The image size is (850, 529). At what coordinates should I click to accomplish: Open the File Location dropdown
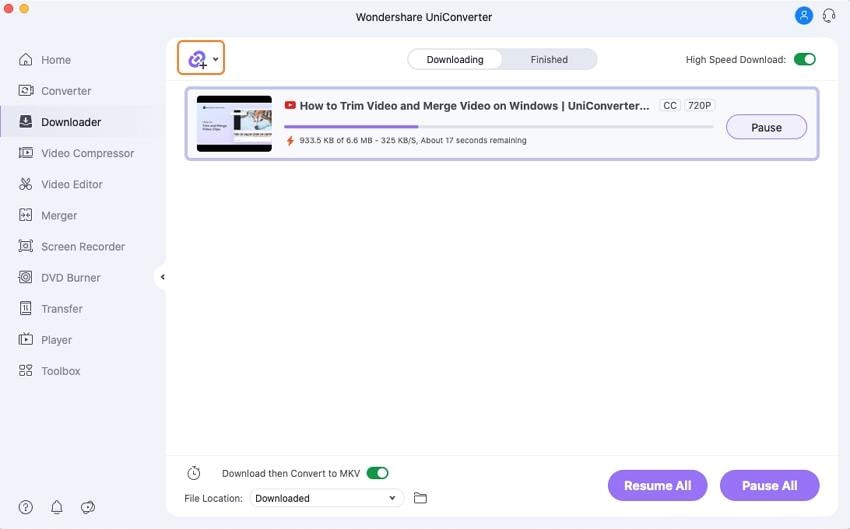(x=326, y=498)
